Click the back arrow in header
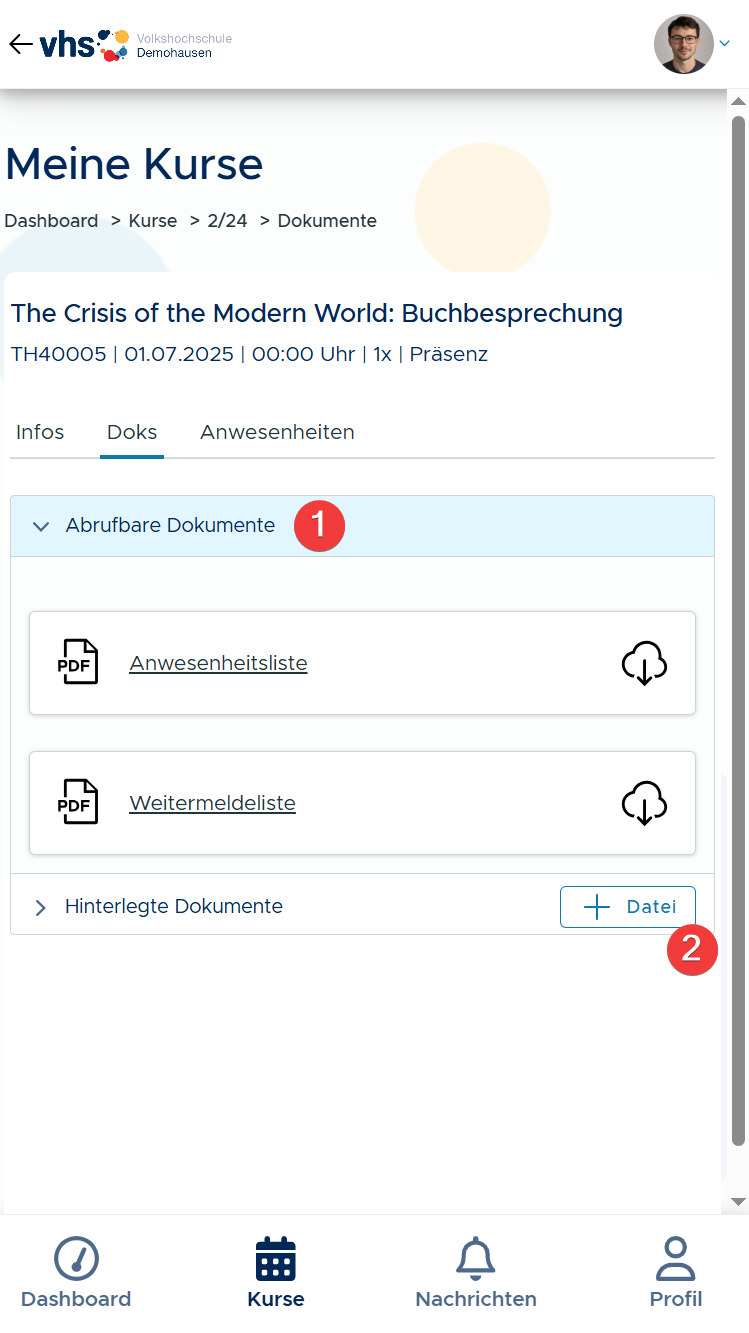This screenshot has height=1333, width=749. click(20, 44)
